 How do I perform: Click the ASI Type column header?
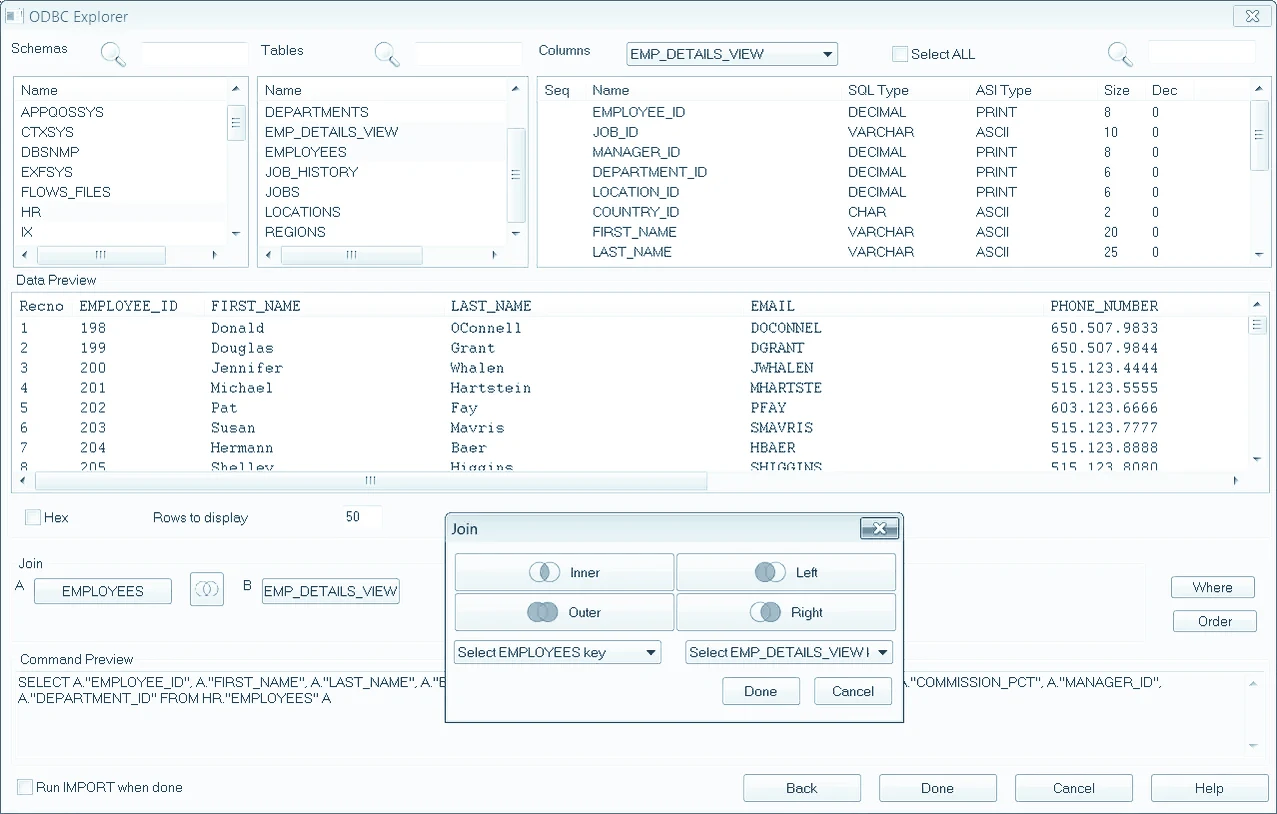[x=1003, y=90]
